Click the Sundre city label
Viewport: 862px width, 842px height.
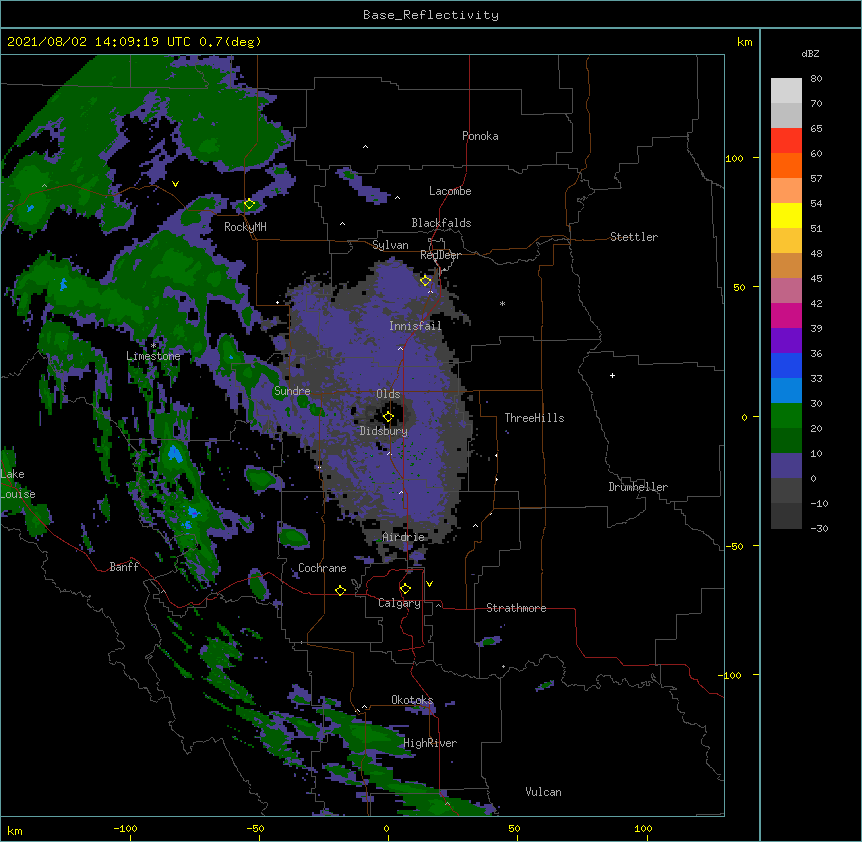[292, 391]
